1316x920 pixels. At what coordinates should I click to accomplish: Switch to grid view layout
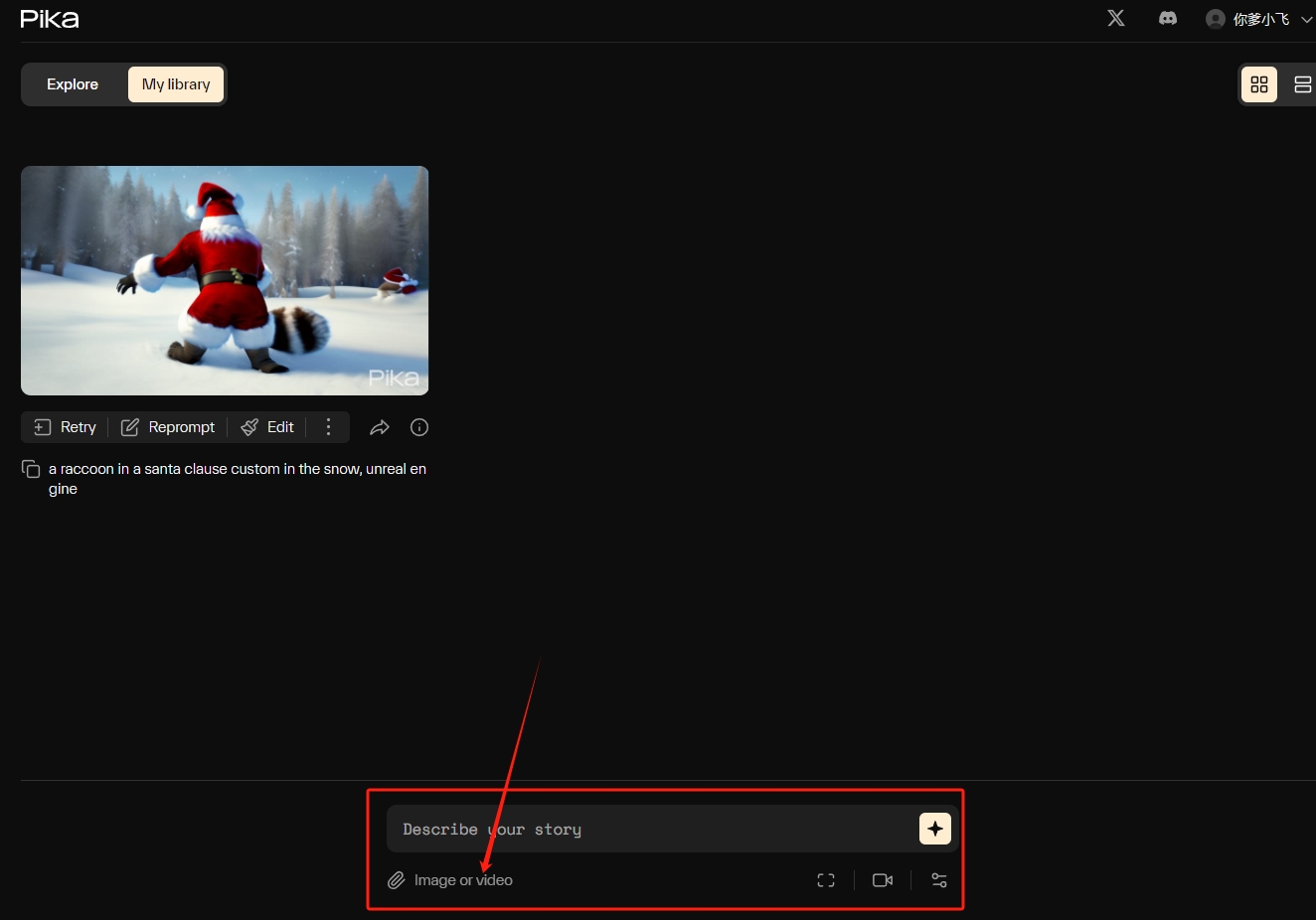(1258, 84)
